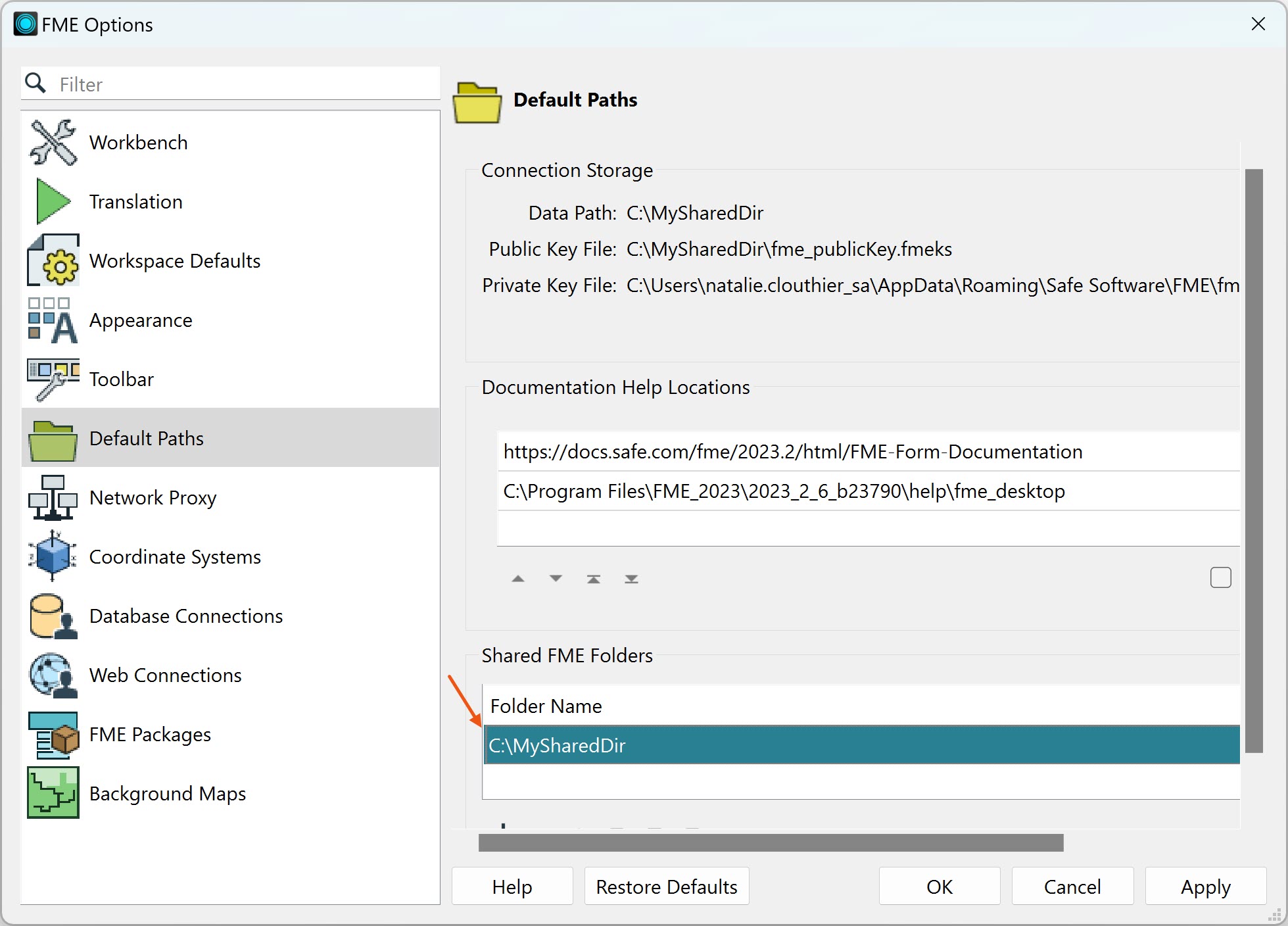Click the vertical scrollbar thumb
This screenshot has height=926, width=1288.
pos(1254,460)
